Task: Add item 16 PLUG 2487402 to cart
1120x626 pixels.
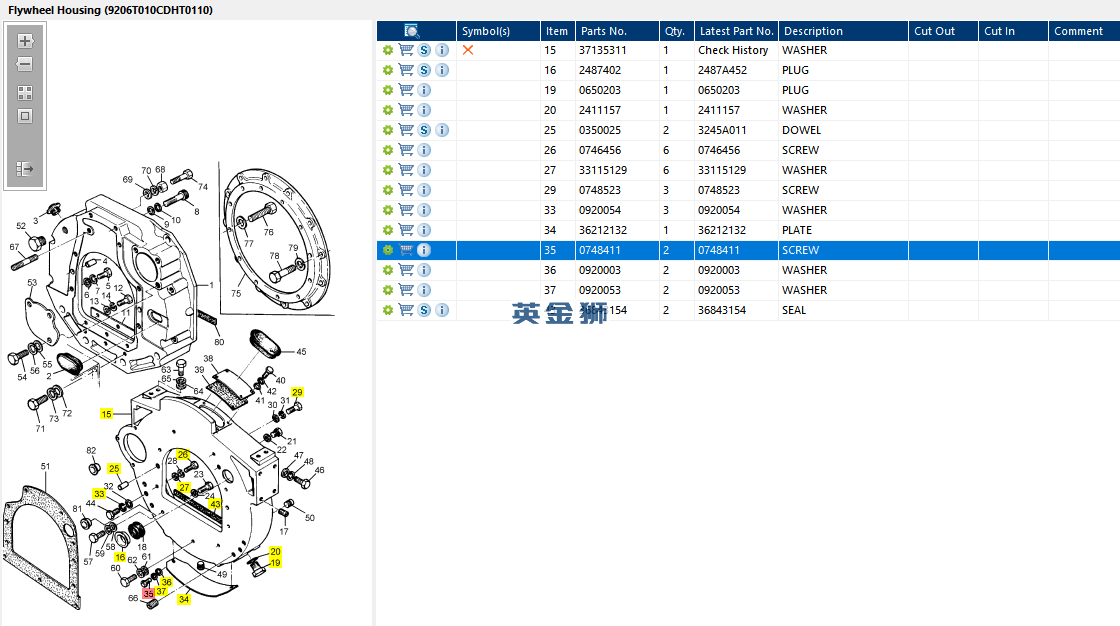Action: [x=406, y=70]
